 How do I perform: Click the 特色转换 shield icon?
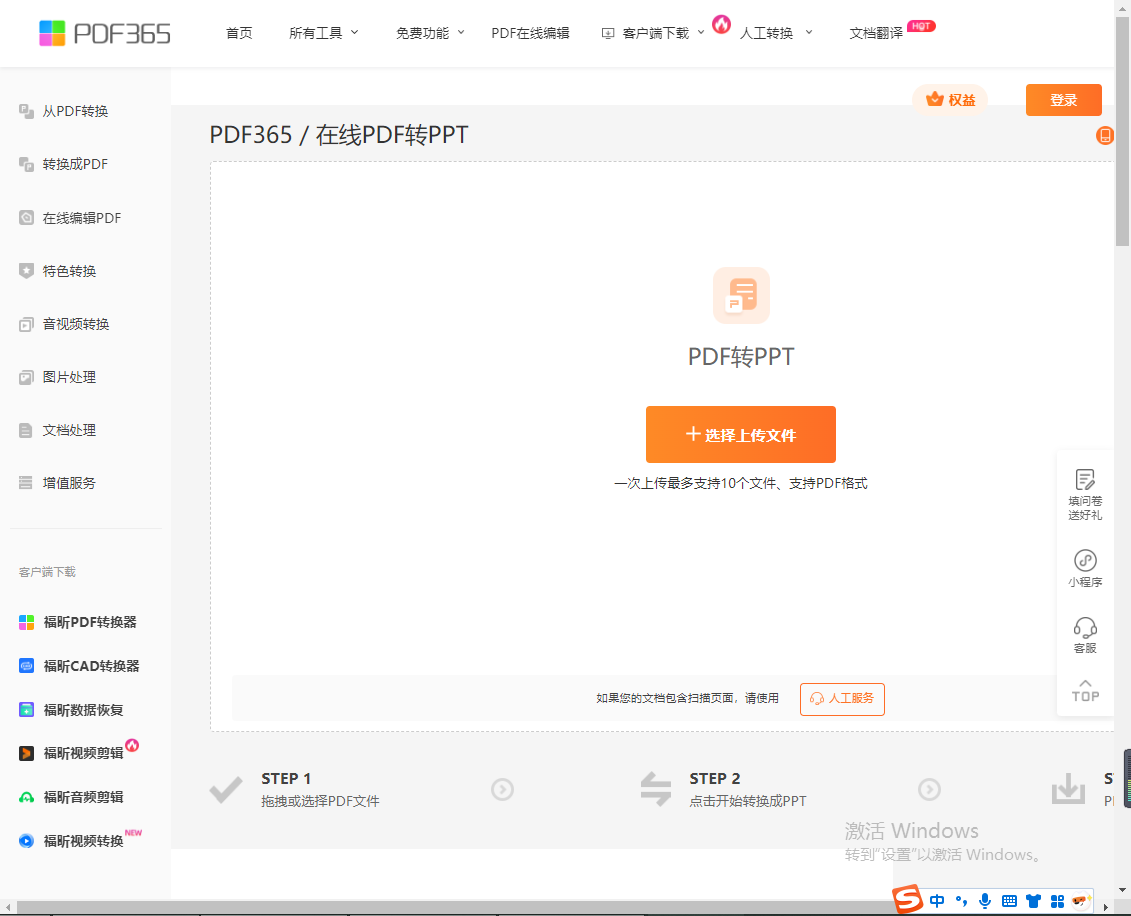[27, 271]
